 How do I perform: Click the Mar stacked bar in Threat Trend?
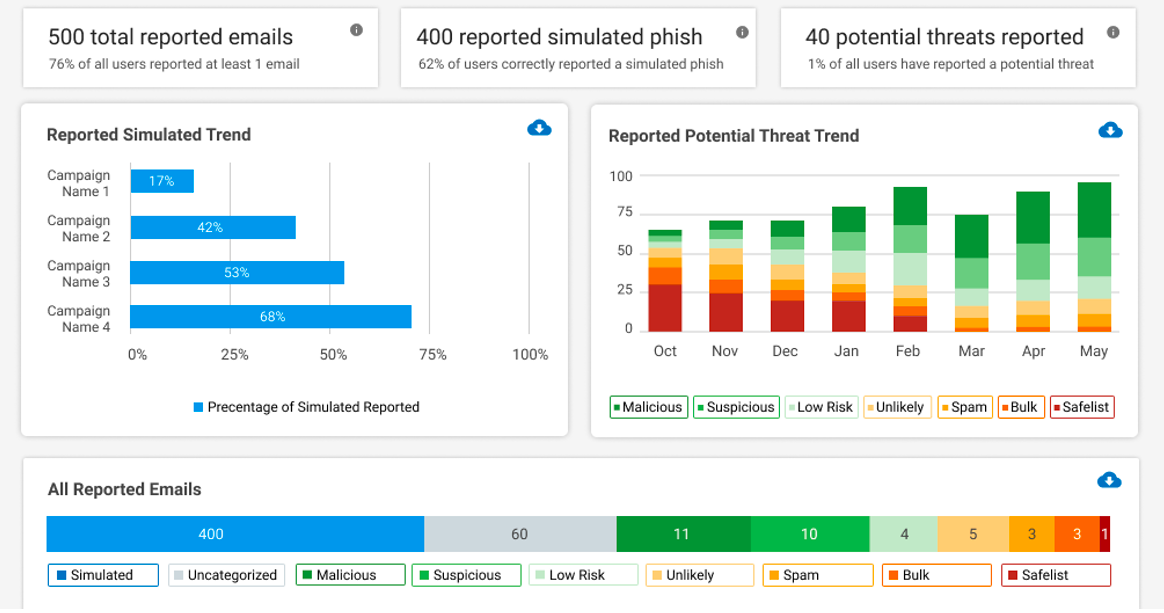972,273
